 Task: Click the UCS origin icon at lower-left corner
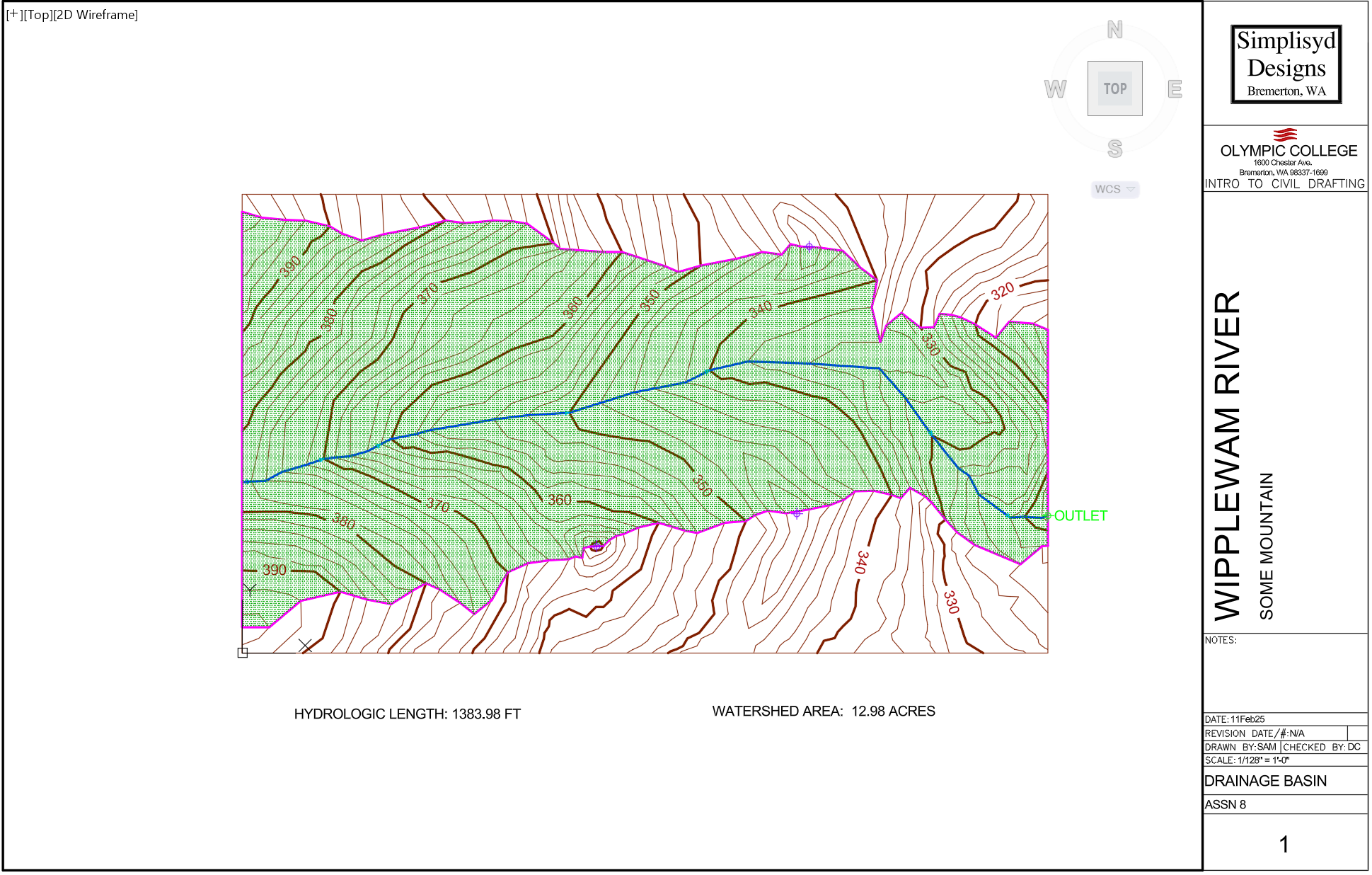coord(243,652)
